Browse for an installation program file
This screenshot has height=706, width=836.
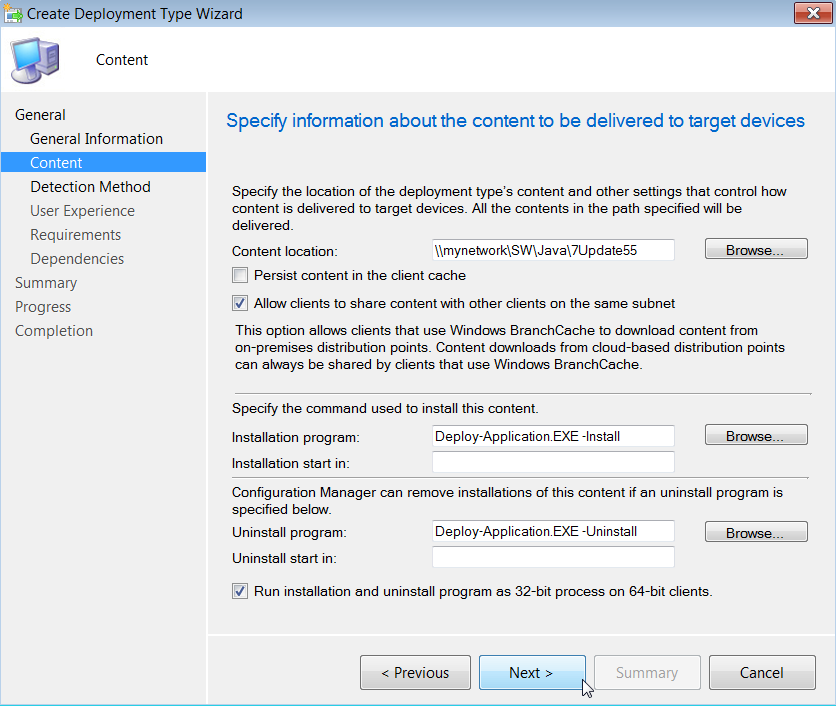tap(756, 435)
